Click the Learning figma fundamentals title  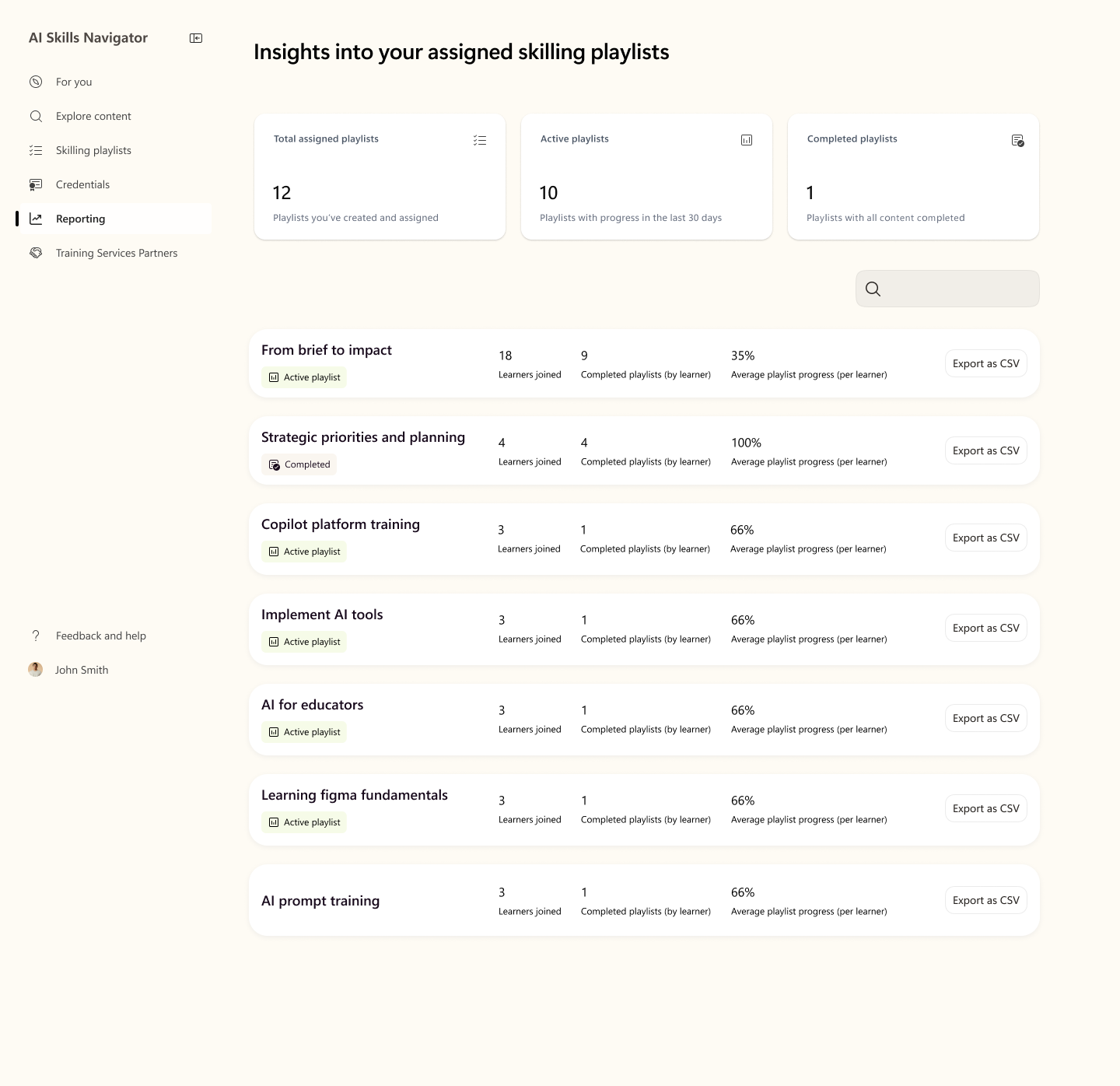pyautogui.click(x=355, y=795)
